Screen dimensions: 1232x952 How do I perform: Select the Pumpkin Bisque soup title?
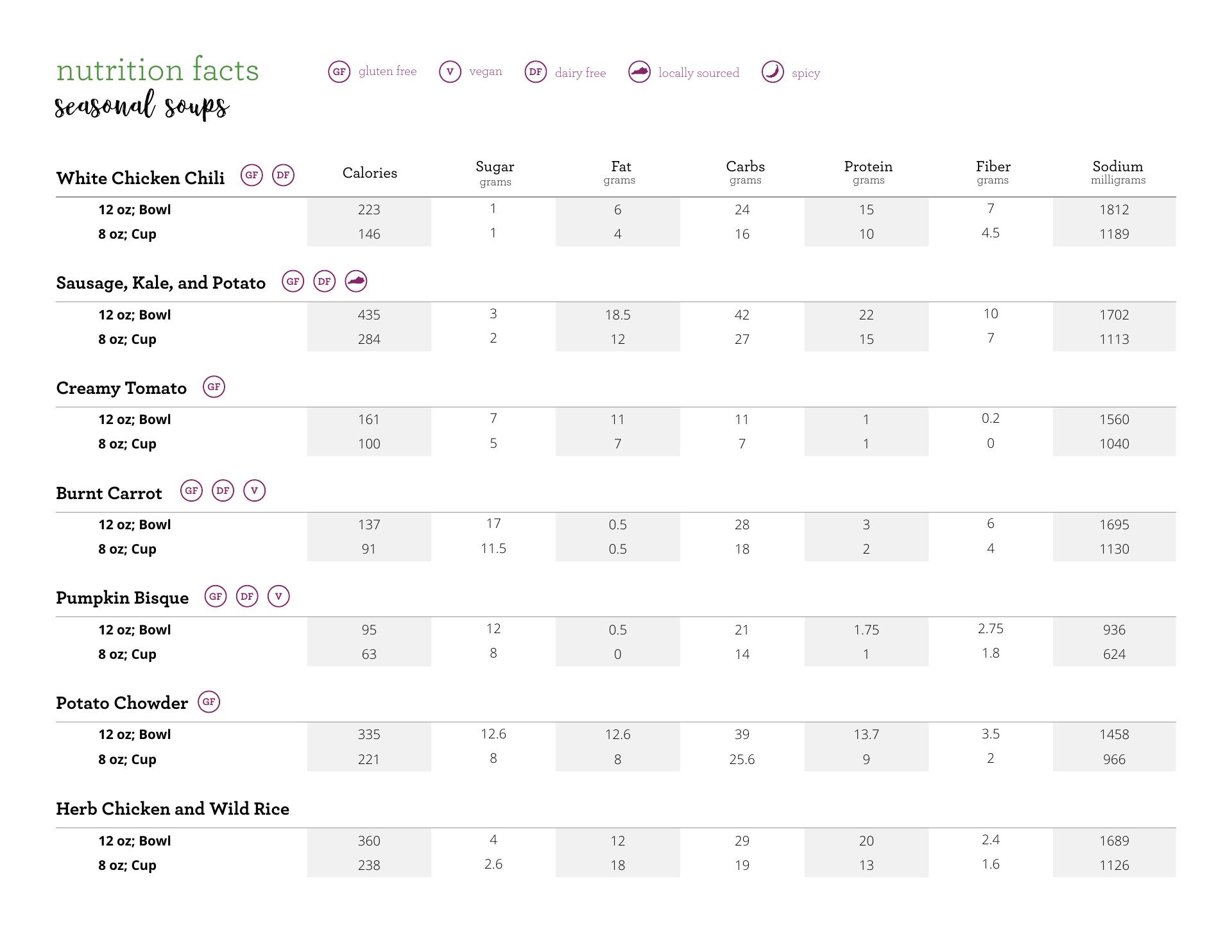click(x=123, y=598)
